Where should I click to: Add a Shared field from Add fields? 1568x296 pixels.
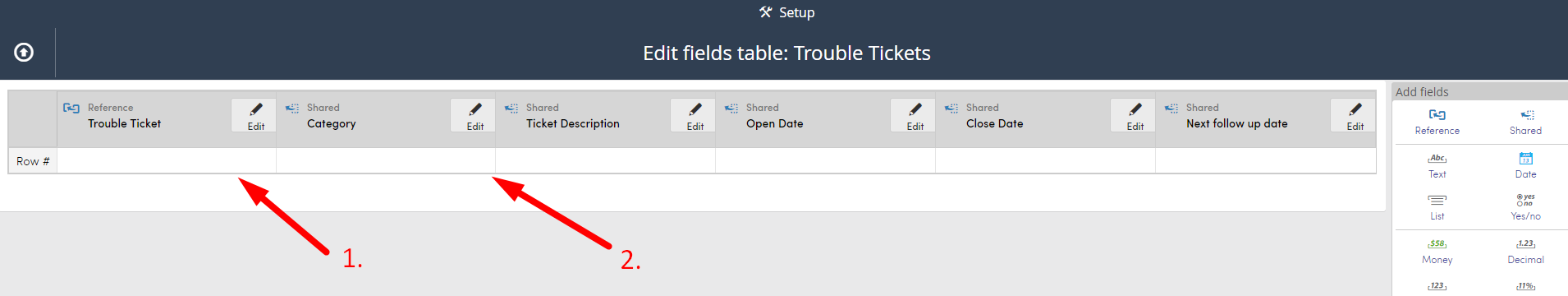coord(1525,122)
